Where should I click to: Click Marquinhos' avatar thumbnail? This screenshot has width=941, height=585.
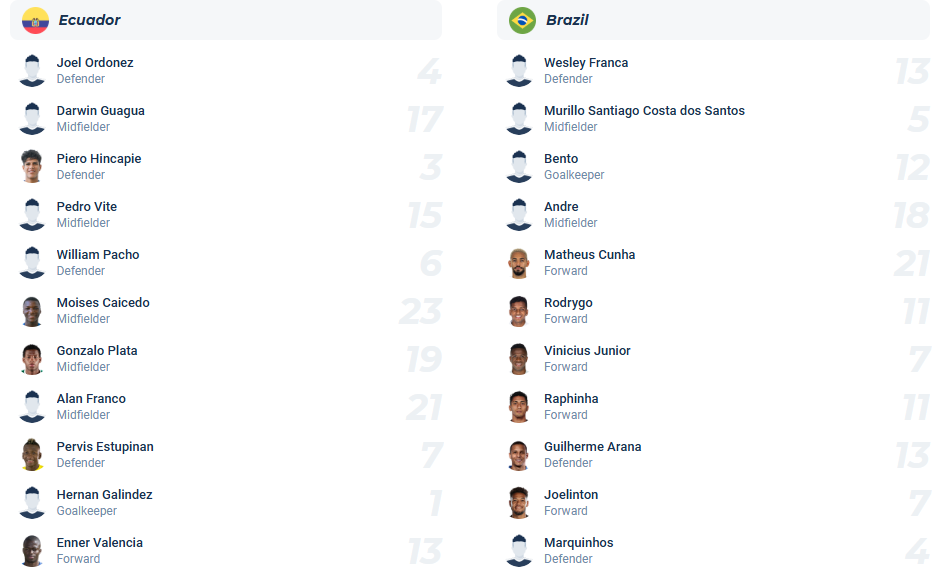click(x=519, y=550)
